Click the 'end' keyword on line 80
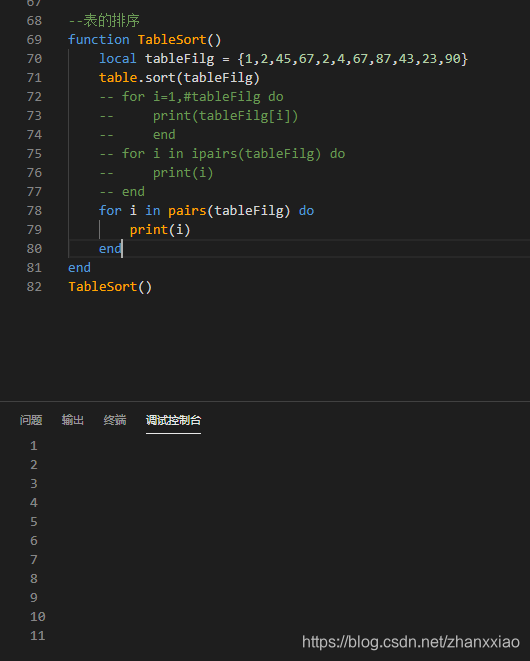Viewport: 530px width, 661px height. [110, 248]
